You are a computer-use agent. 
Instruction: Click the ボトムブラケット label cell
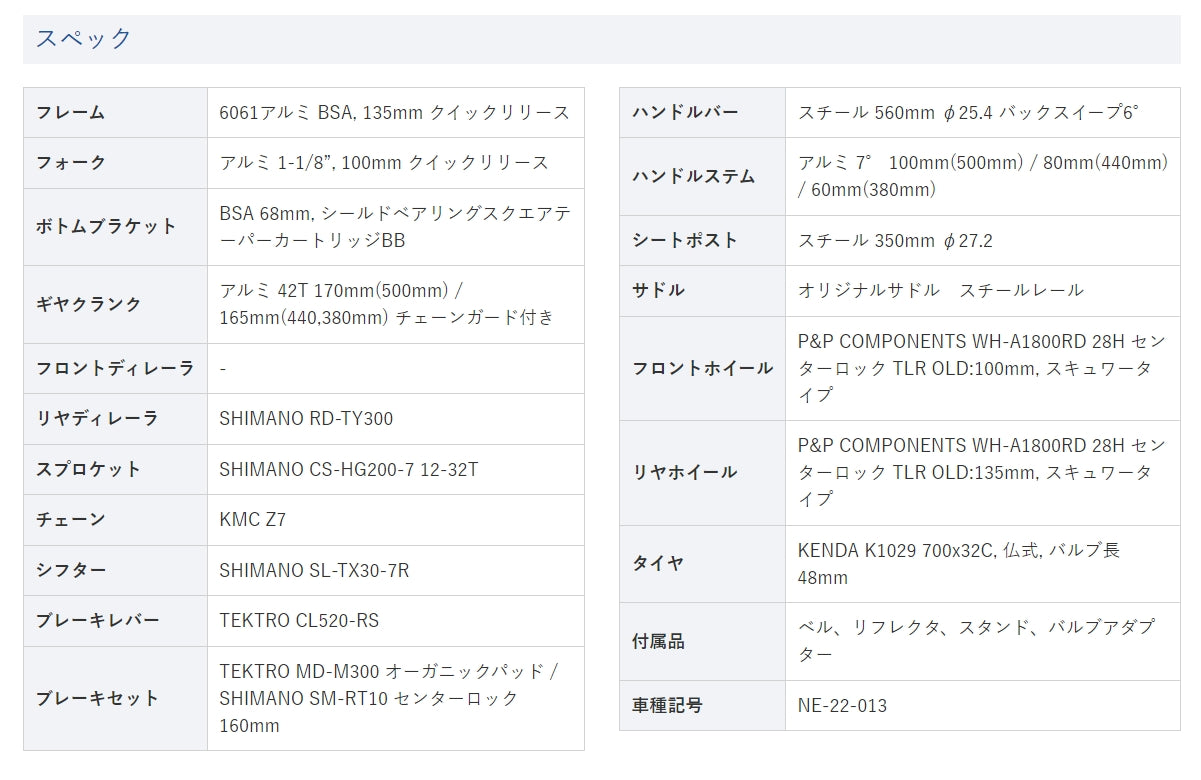(106, 226)
